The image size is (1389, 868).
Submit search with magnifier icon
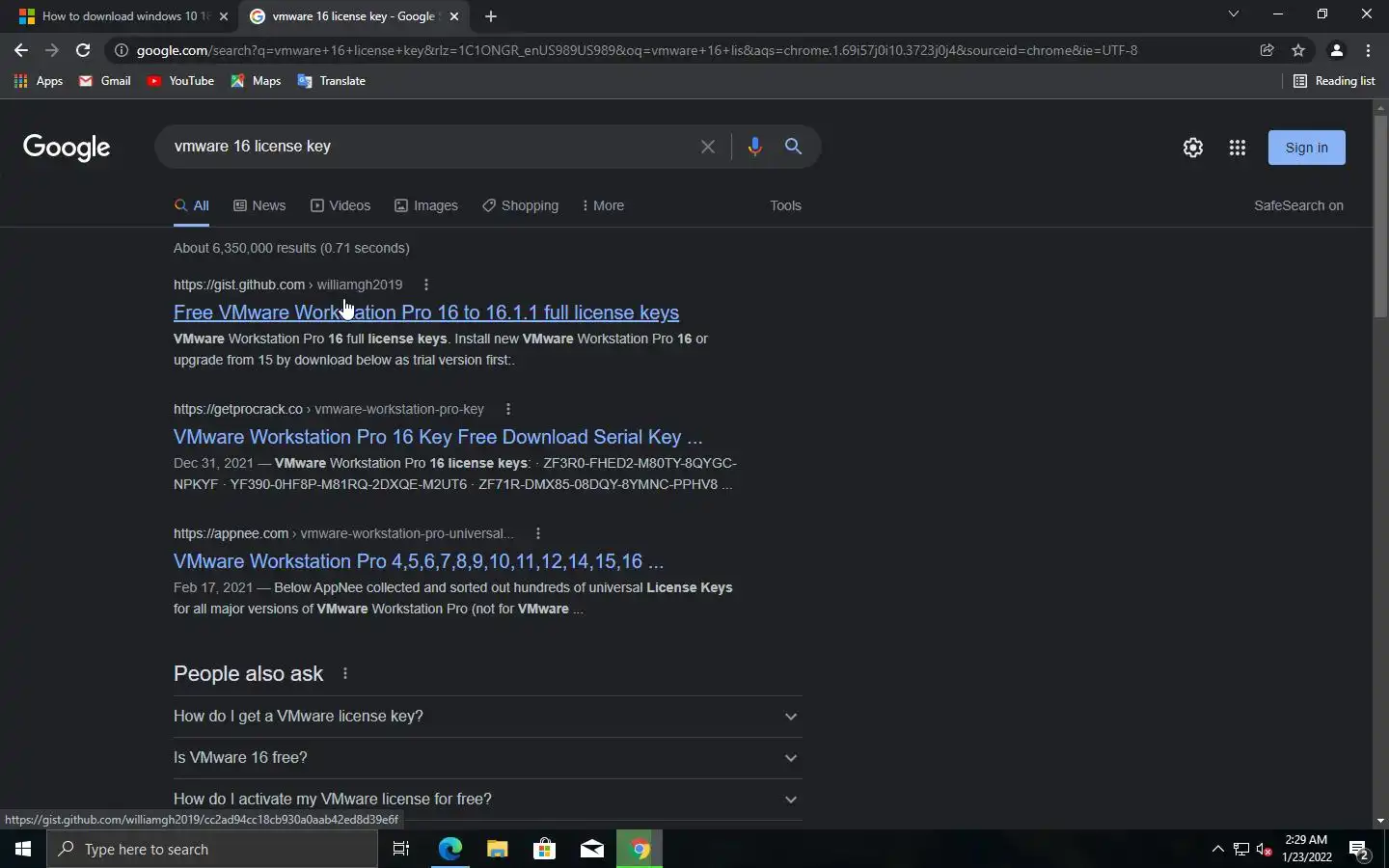pos(793,147)
